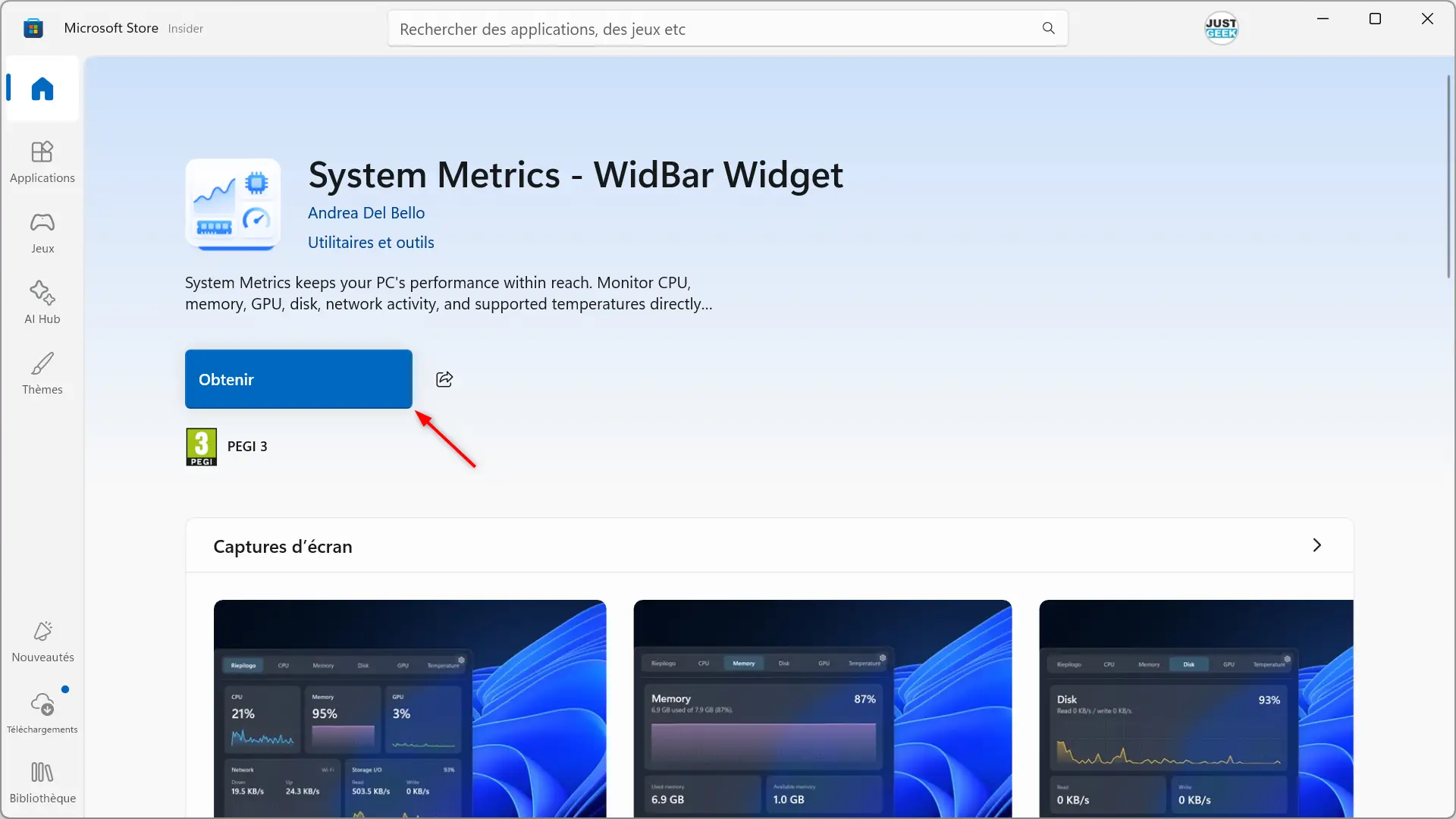
Task: Click the System Metrics app icon
Action: coord(233,204)
